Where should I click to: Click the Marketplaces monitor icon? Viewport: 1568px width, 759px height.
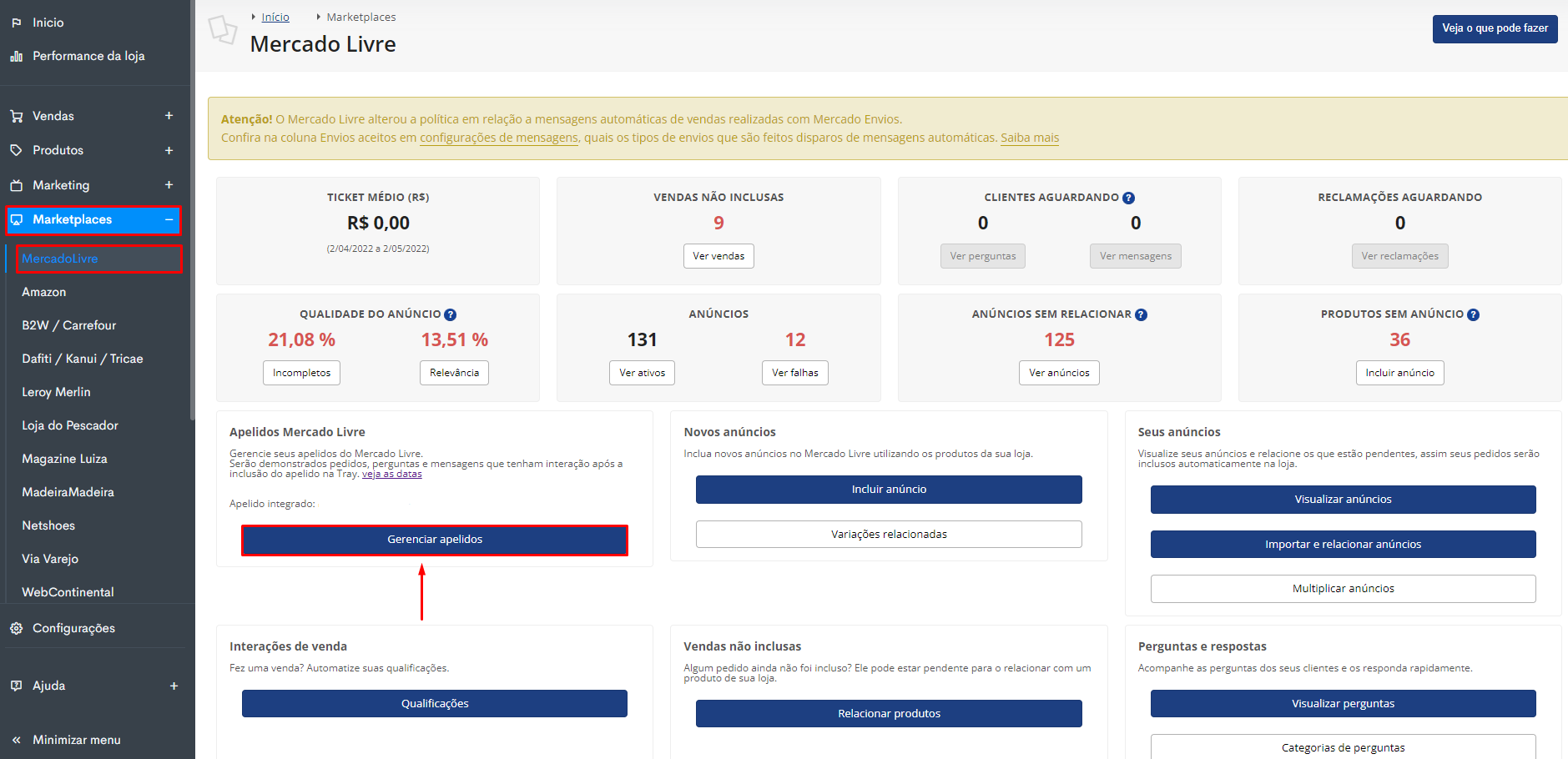click(17, 219)
